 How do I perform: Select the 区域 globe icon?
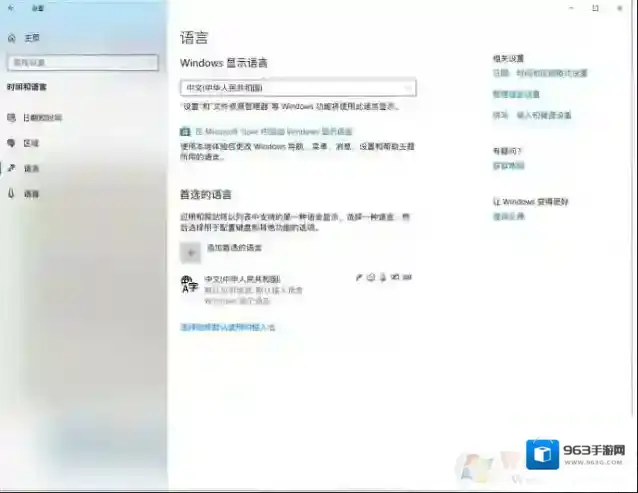[x=12, y=143]
